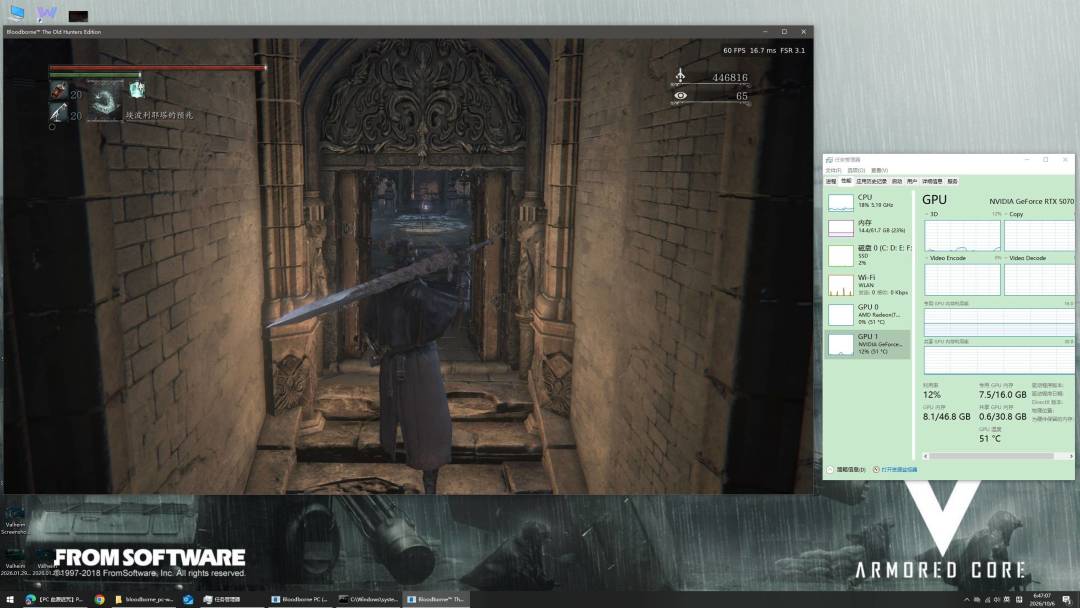This screenshot has height=608, width=1080.
Task: Select 磁盘 0 disk in the performance list
Action: pyautogui.click(x=868, y=255)
